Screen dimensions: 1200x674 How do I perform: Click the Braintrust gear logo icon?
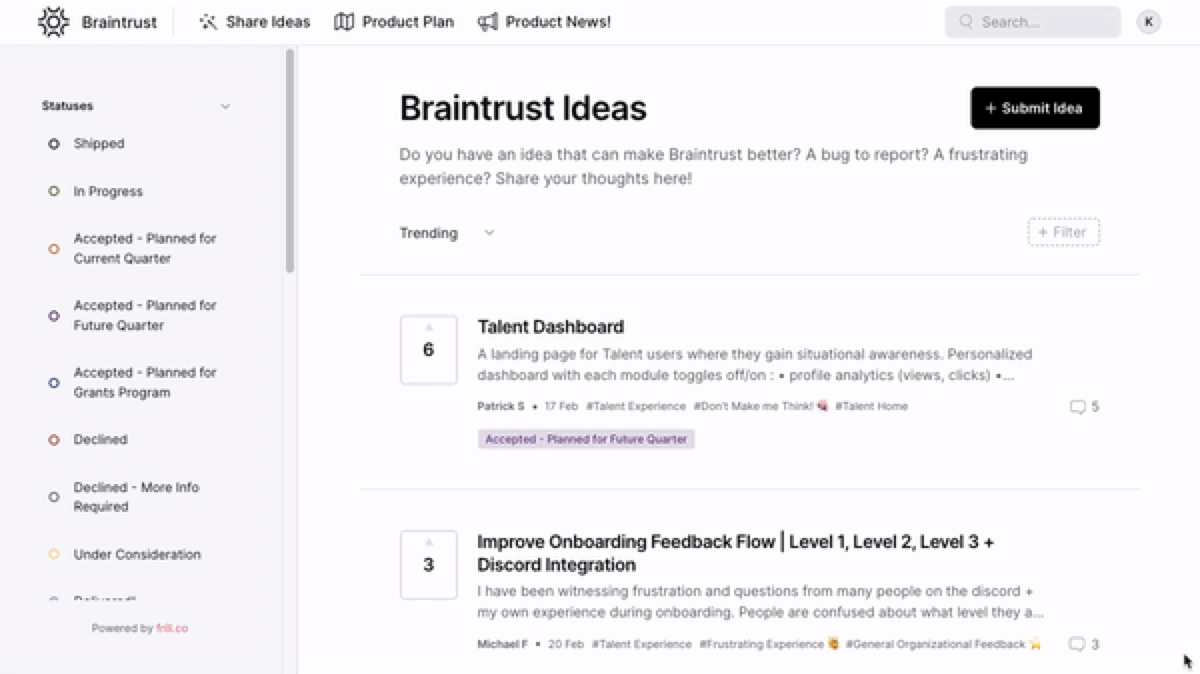53,22
